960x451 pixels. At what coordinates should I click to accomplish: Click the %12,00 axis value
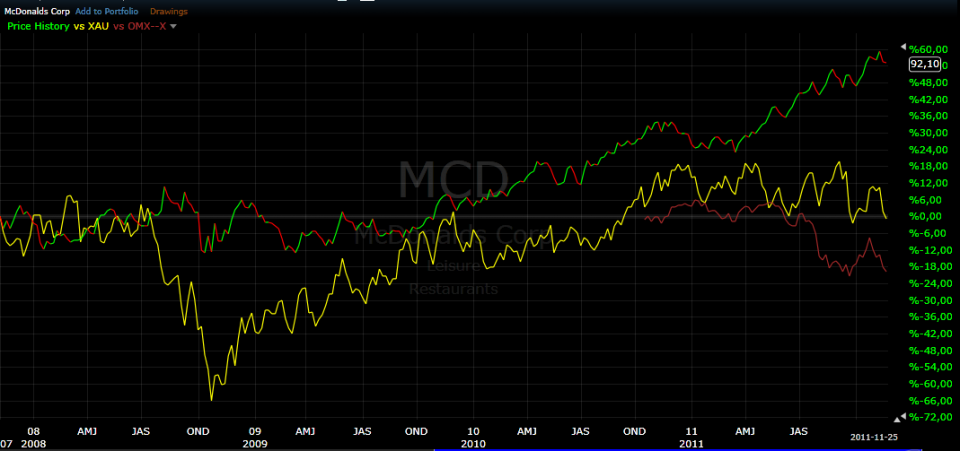click(930, 183)
